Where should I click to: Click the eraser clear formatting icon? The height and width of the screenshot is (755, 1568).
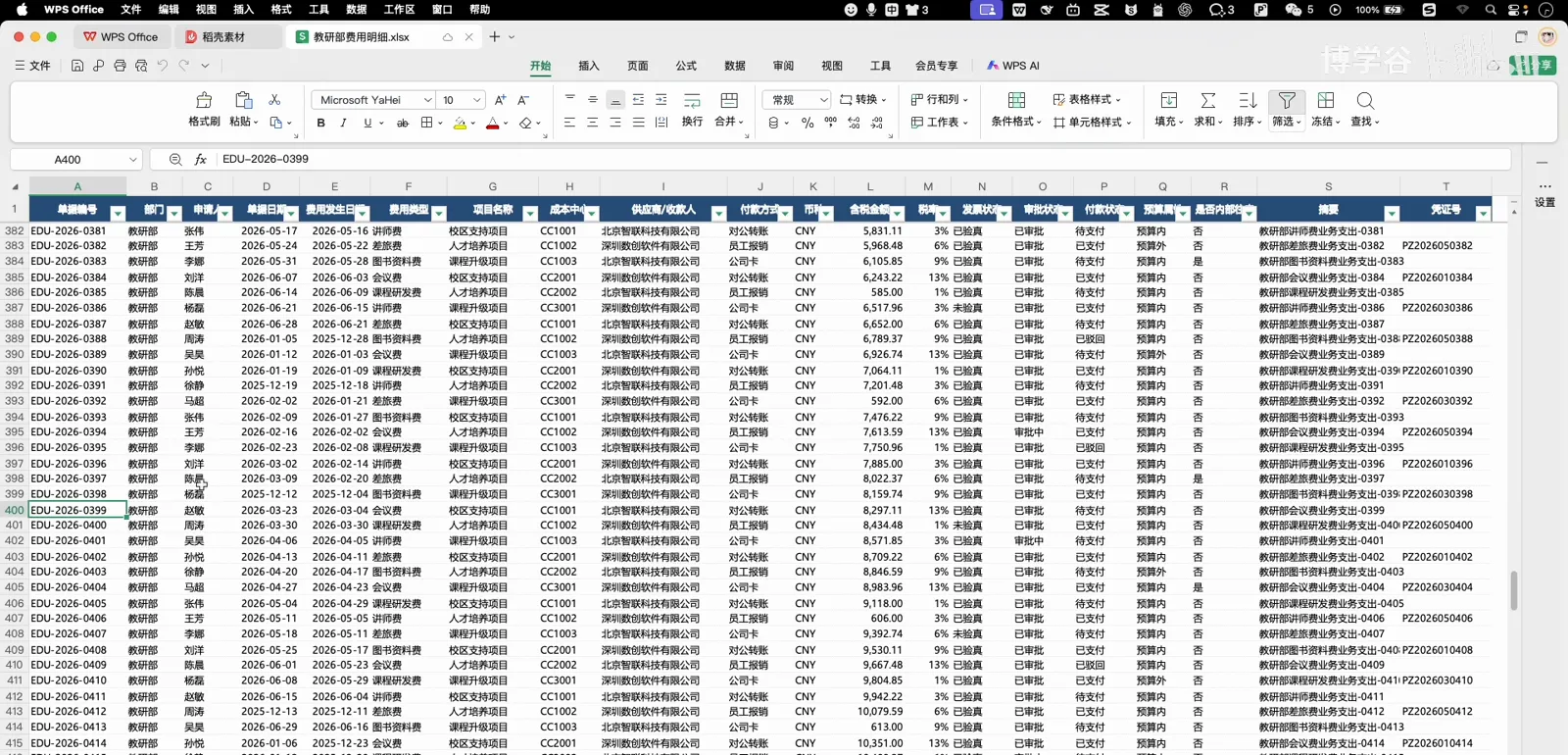click(526, 123)
